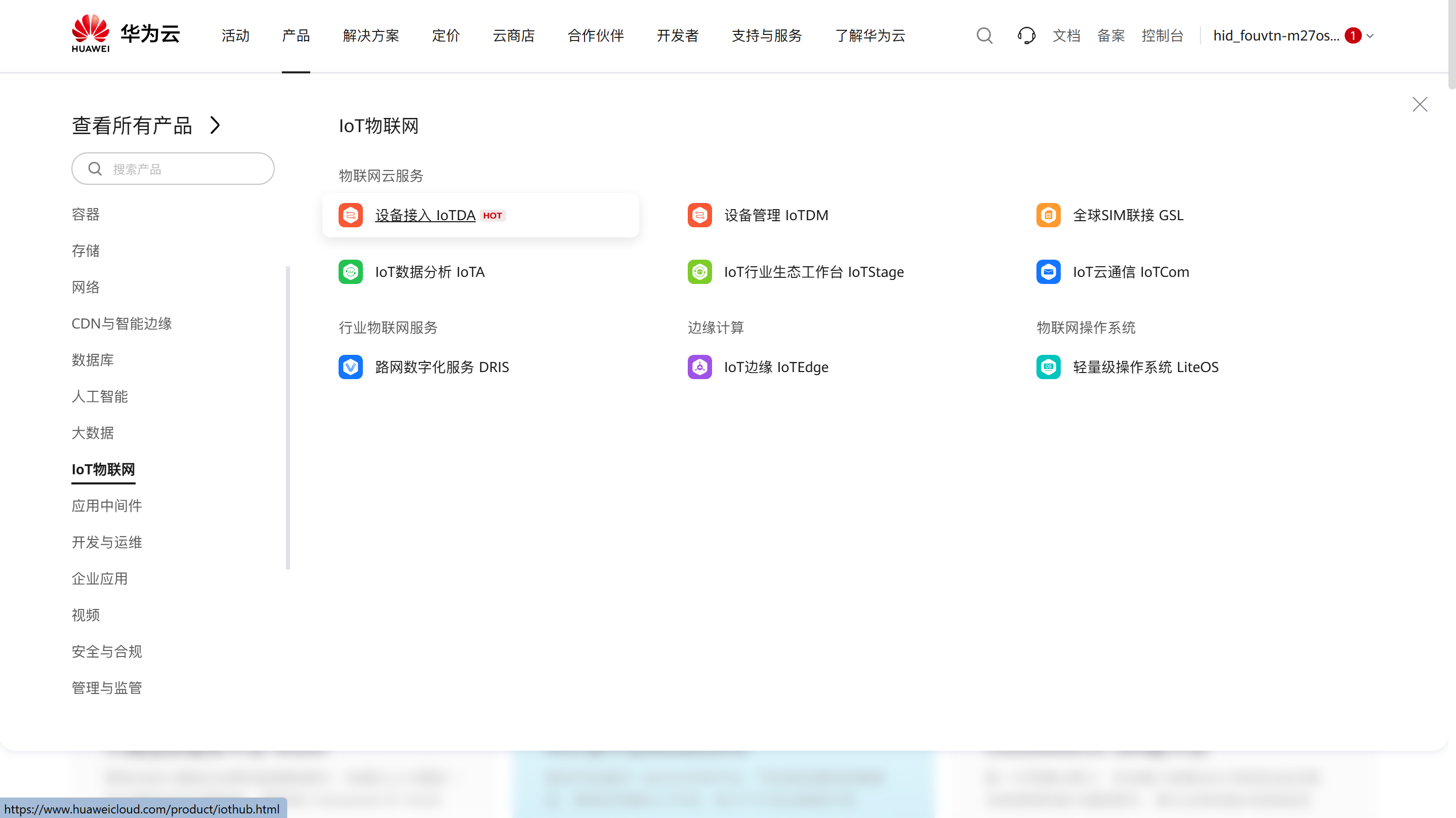Click the GSL global SIM icon
The height and width of the screenshot is (818, 1456).
coord(1048,215)
